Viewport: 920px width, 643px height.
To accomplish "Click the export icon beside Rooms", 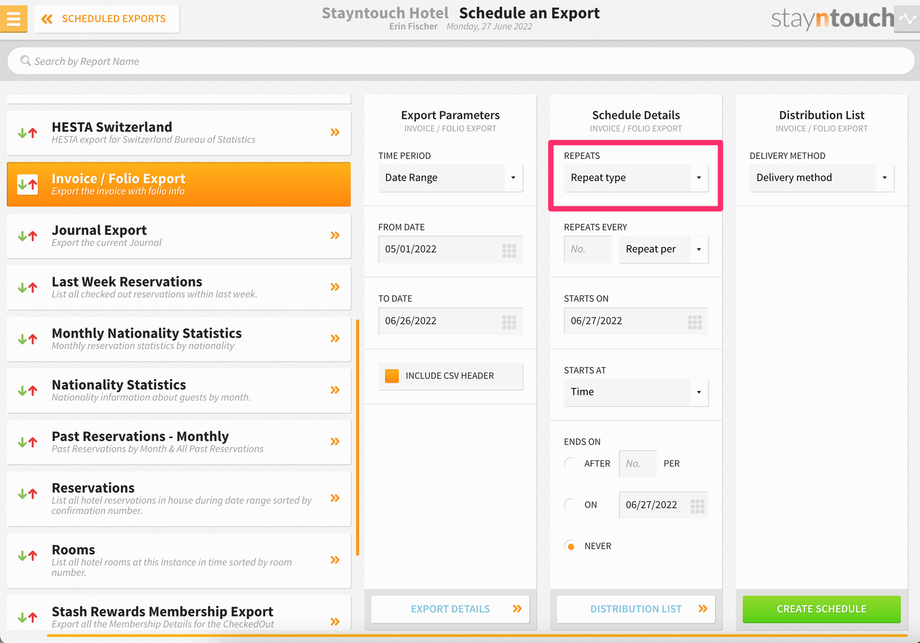I will click(28, 556).
